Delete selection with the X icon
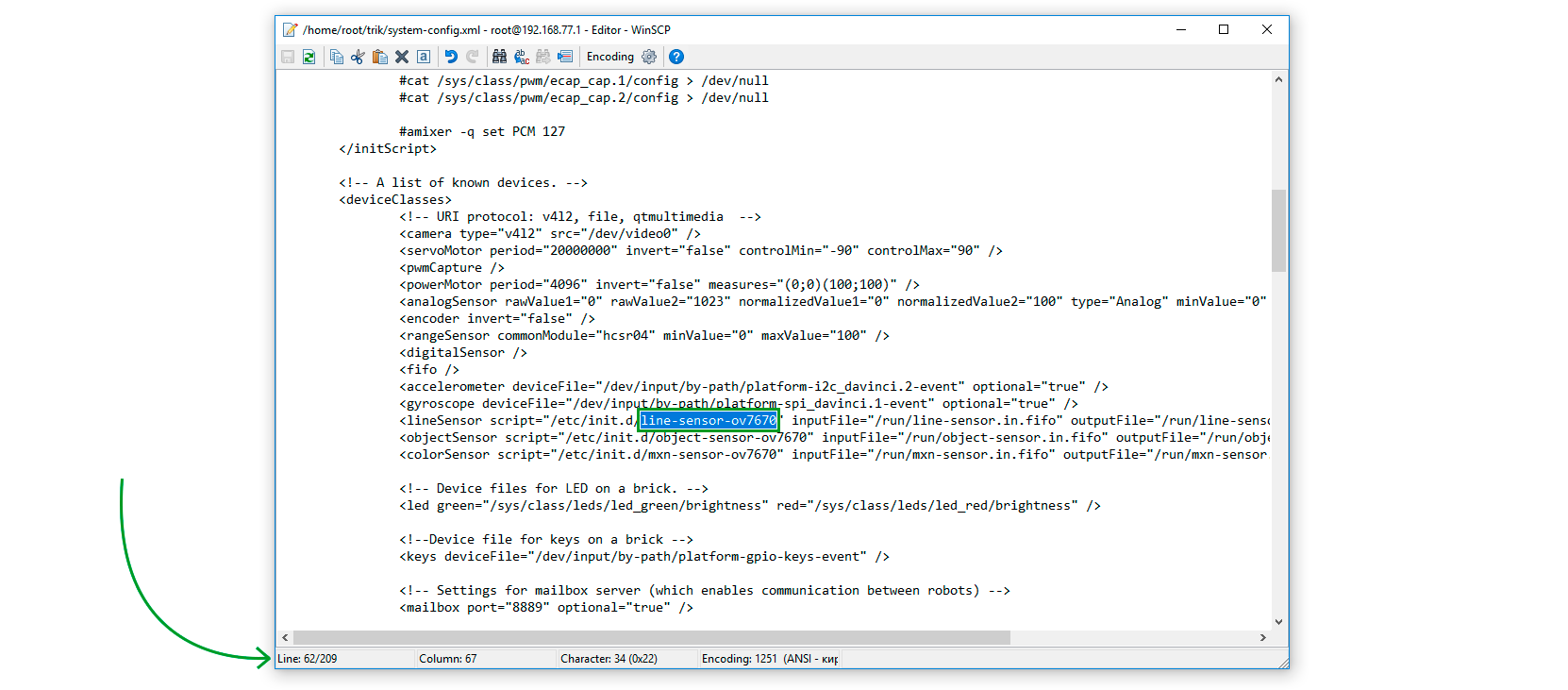Image resolution: width=1568 pixels, height=690 pixels. click(402, 57)
